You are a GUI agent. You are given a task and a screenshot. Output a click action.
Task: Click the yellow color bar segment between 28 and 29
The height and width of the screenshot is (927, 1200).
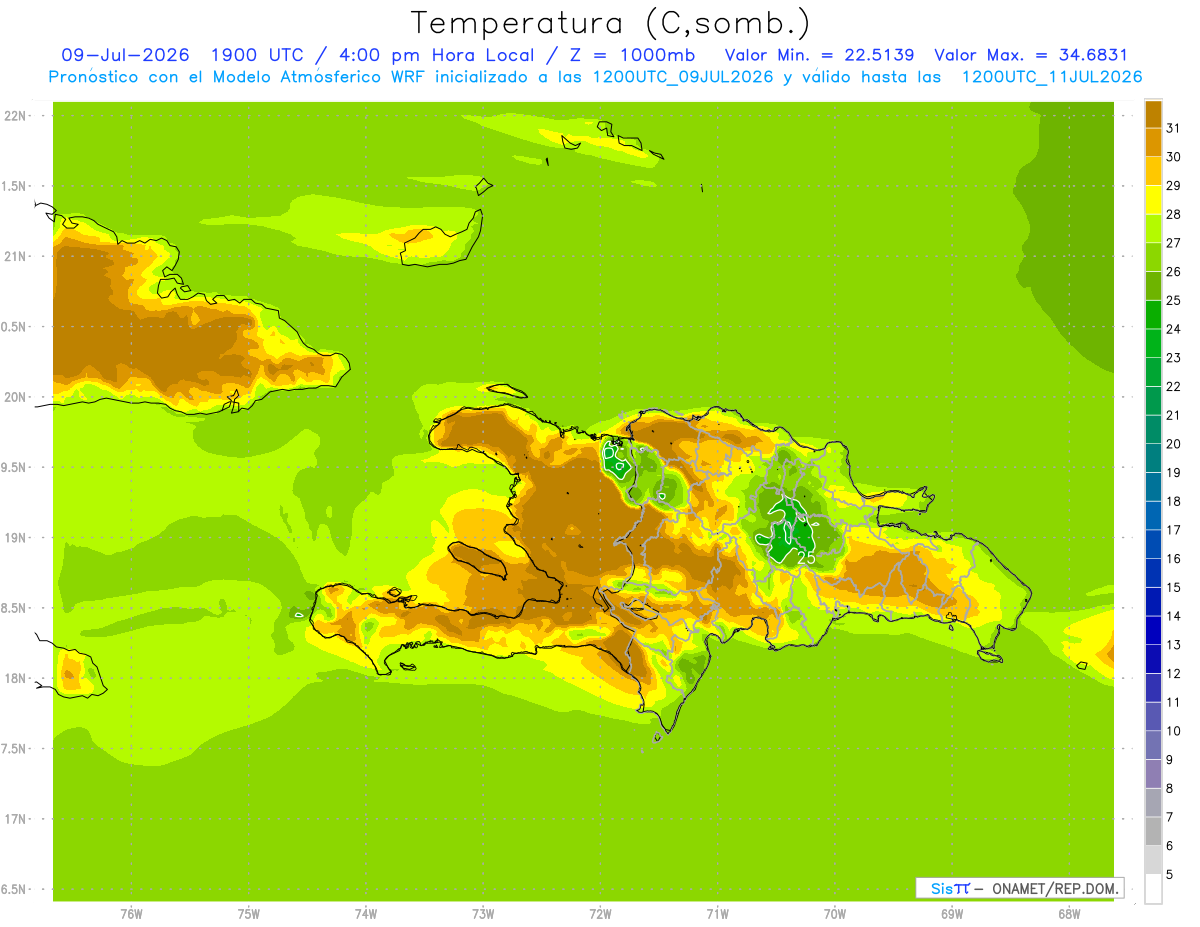(x=1153, y=199)
